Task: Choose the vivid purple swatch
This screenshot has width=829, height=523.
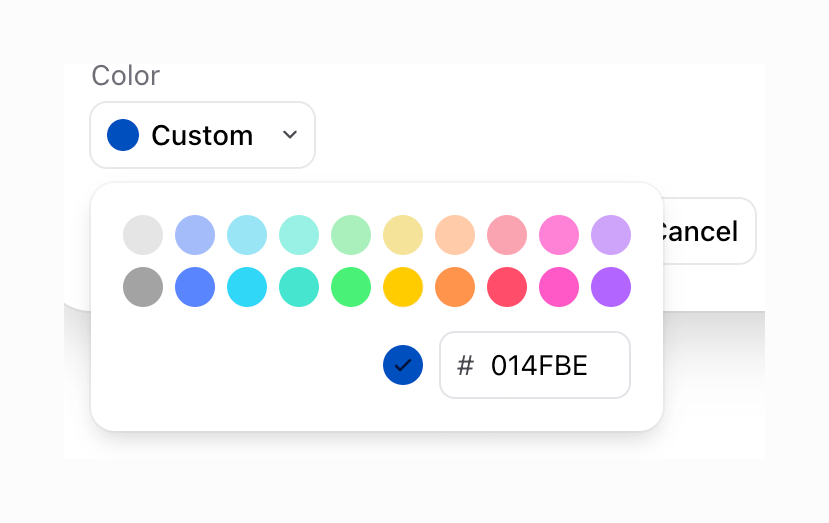Action: pos(611,287)
